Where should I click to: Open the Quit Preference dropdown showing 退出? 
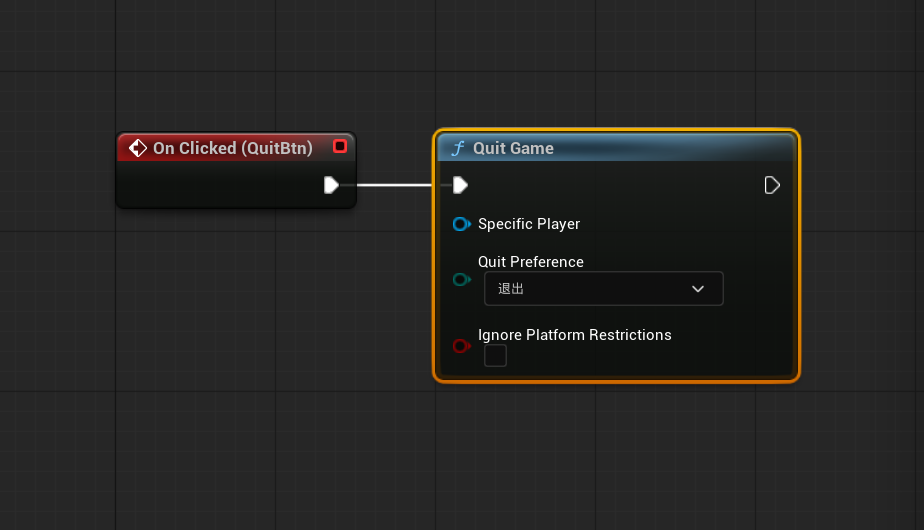pos(603,288)
